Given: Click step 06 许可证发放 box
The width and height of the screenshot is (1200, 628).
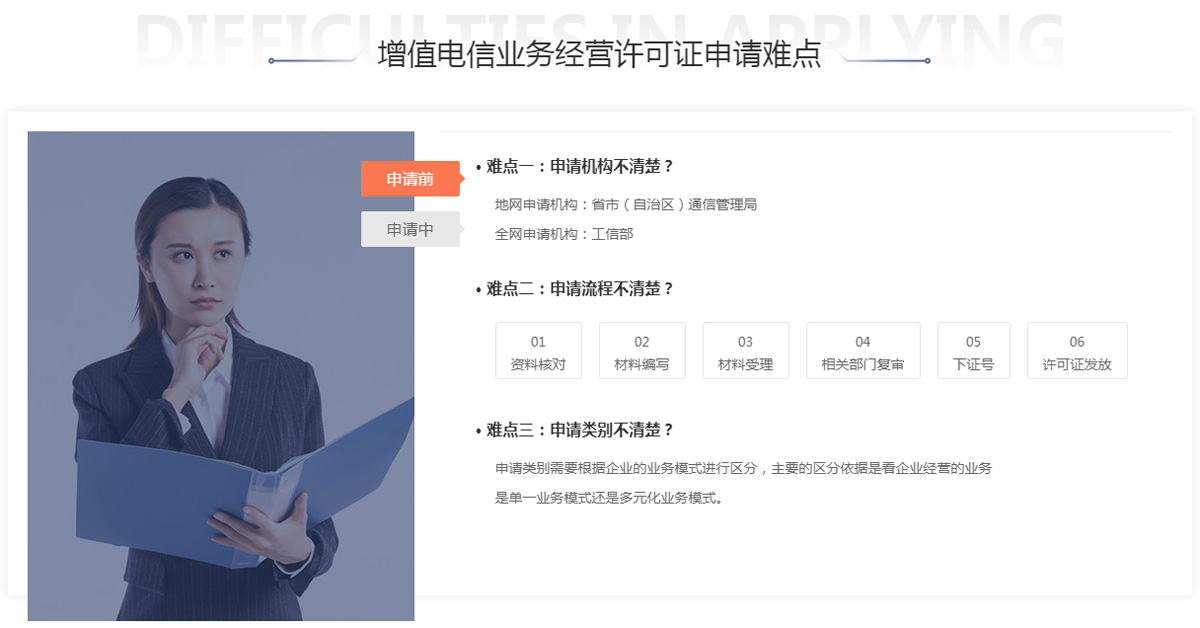Looking at the screenshot, I should point(1077,351).
